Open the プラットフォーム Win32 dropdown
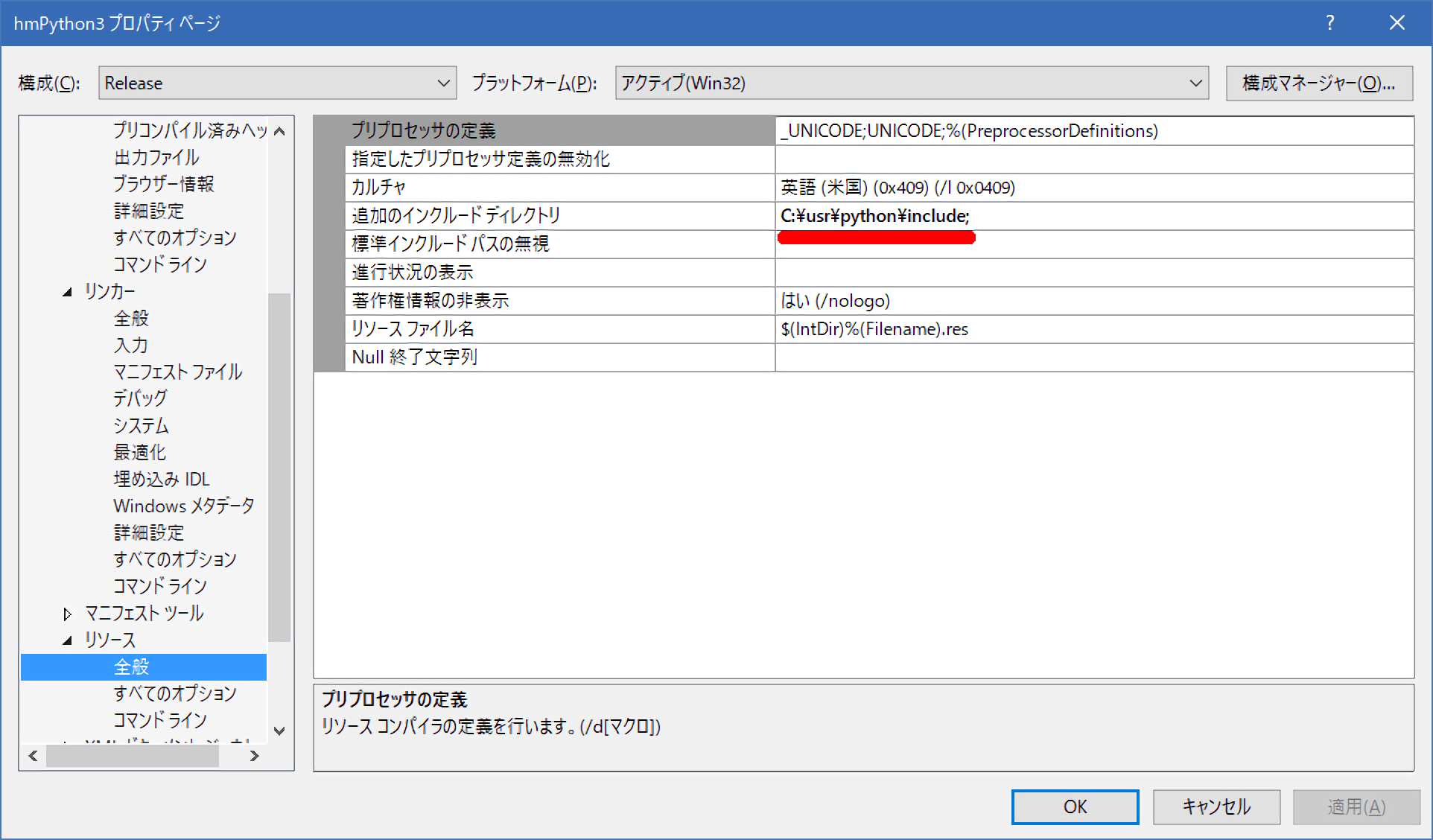The image size is (1433, 840). [911, 83]
